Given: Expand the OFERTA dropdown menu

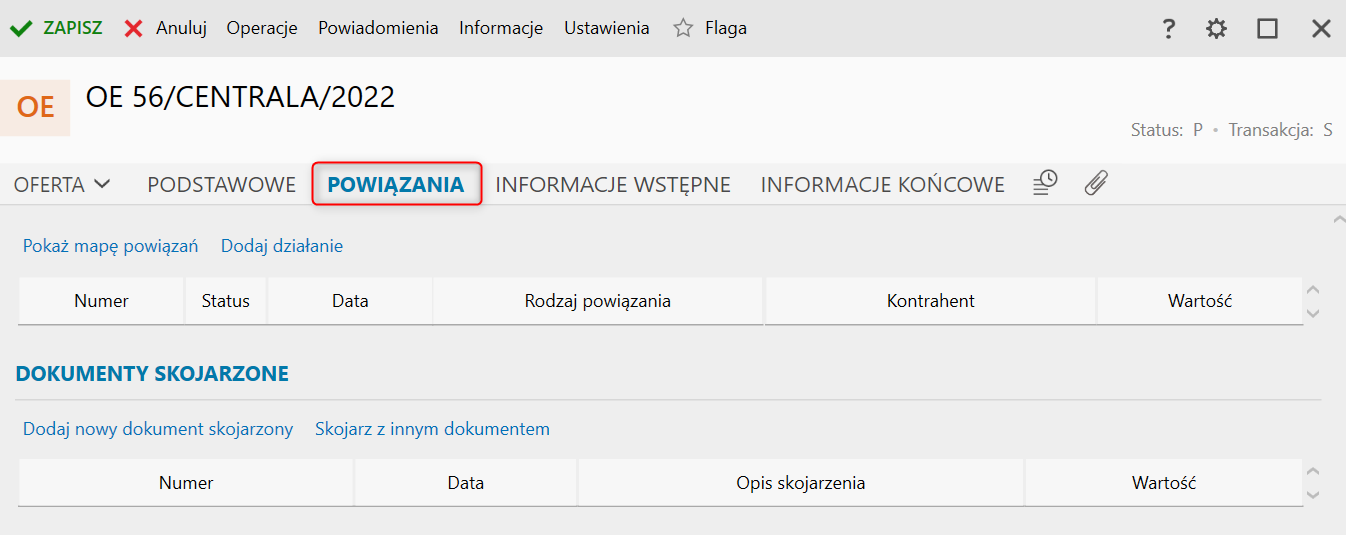Looking at the screenshot, I should pos(62,184).
